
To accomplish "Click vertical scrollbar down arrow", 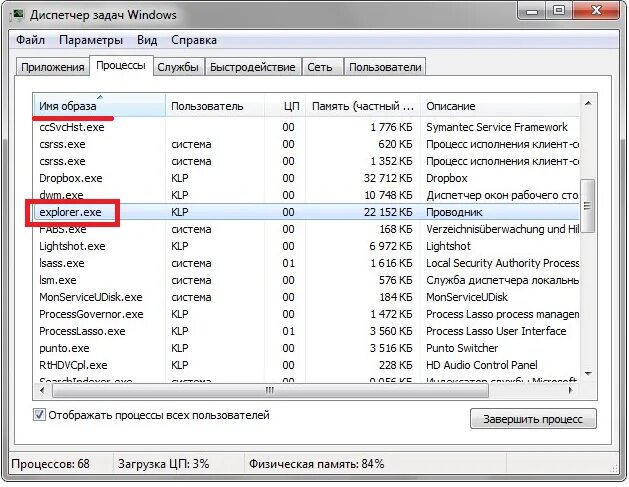I will tap(588, 373).
